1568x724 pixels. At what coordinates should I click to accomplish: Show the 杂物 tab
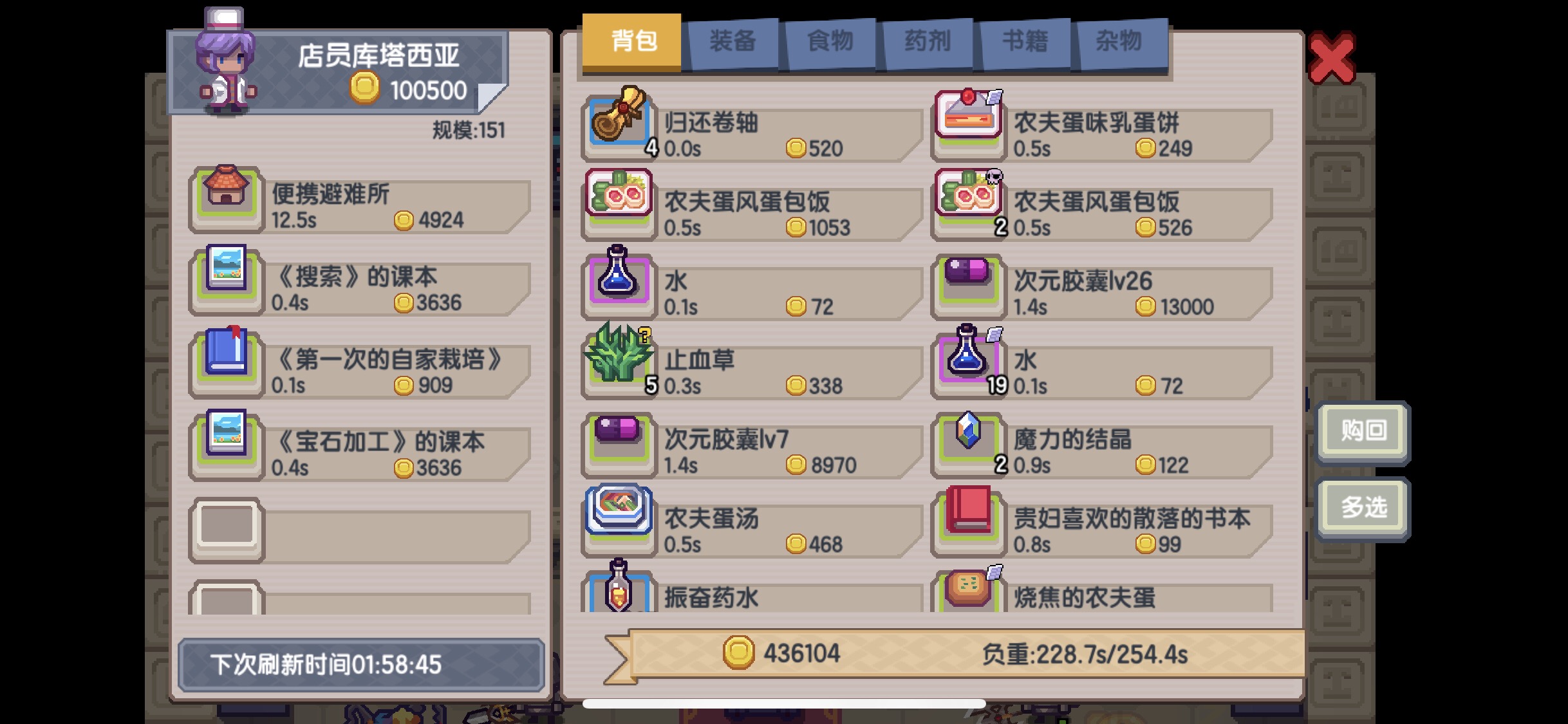point(1121,42)
